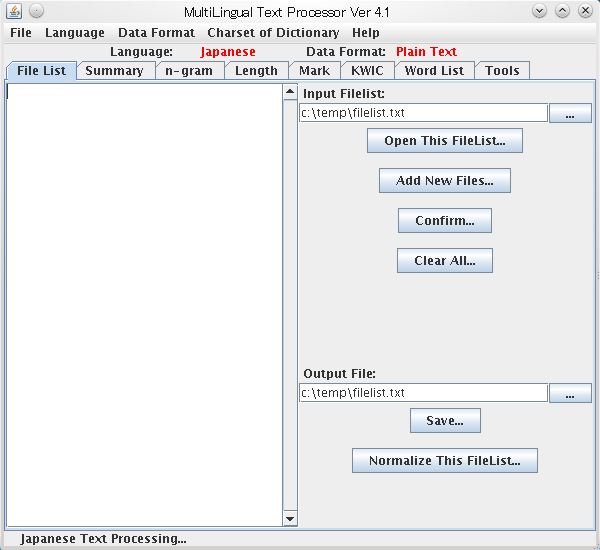600x550 pixels.
Task: Open the Language menu
Action: coord(75,33)
